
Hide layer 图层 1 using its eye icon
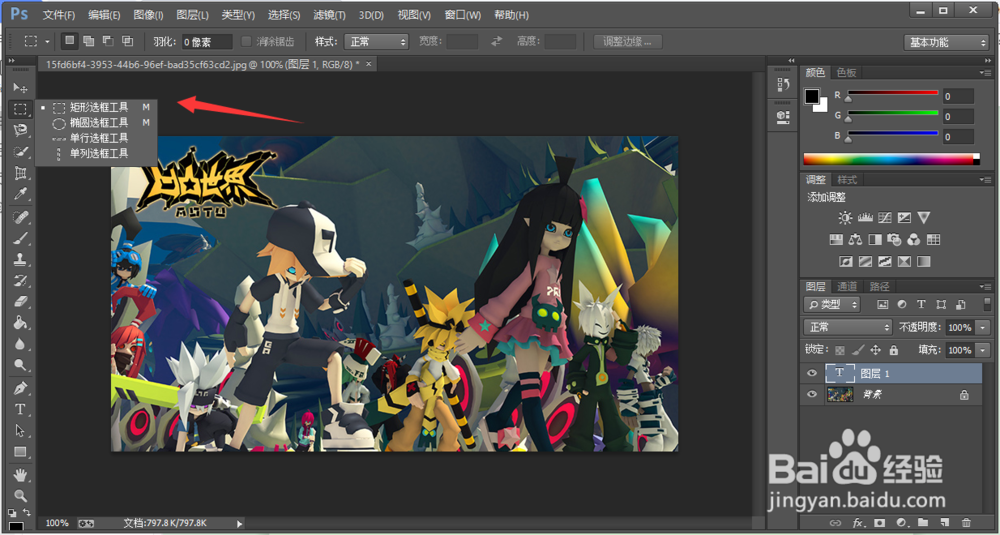click(812, 373)
